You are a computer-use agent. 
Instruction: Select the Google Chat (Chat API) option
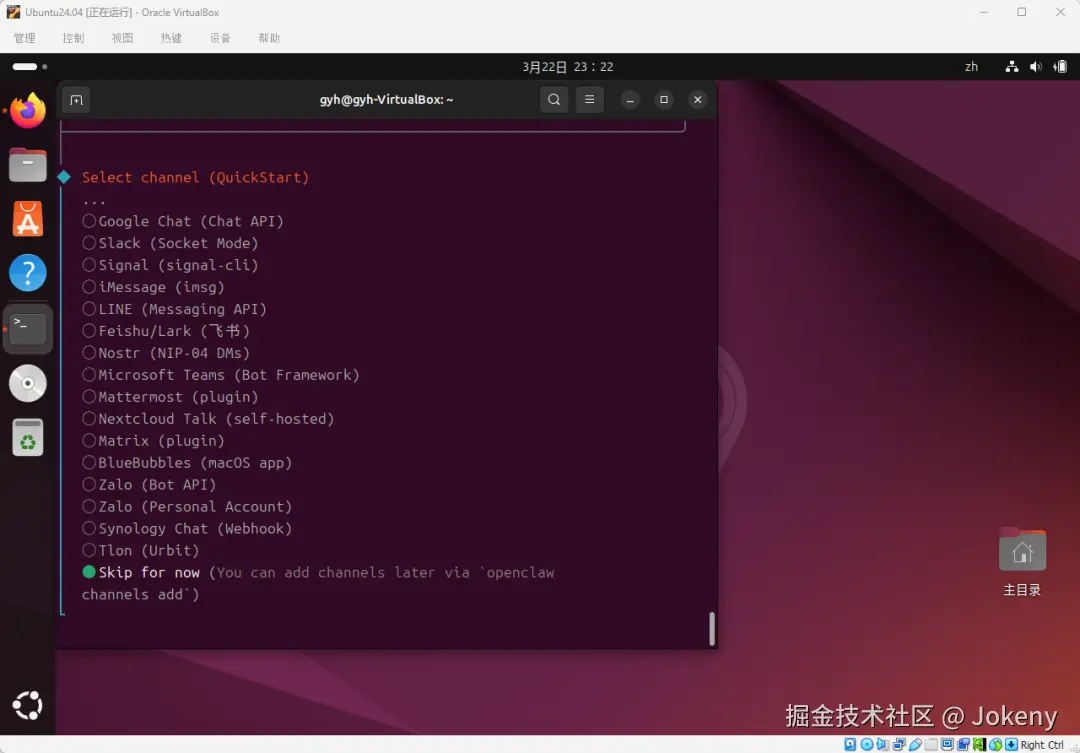[x=183, y=221]
